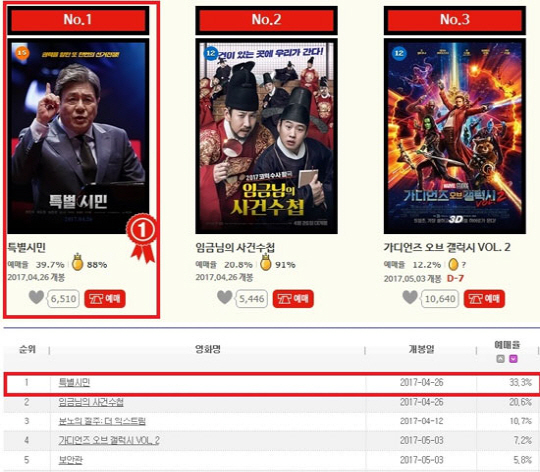Open the Guardians of the Galaxy poster

coord(455,136)
